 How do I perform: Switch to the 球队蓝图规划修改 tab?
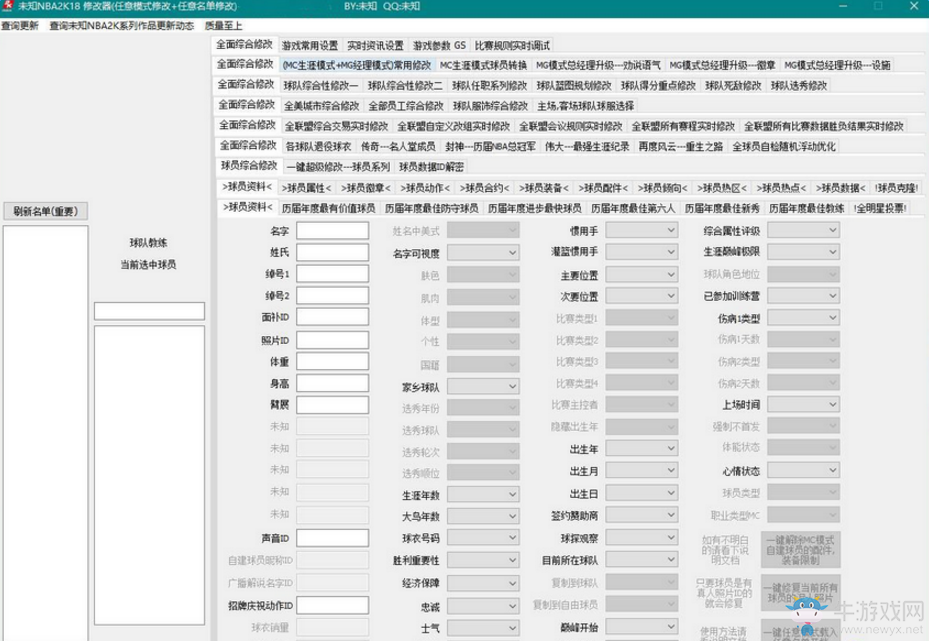pyautogui.click(x=574, y=85)
